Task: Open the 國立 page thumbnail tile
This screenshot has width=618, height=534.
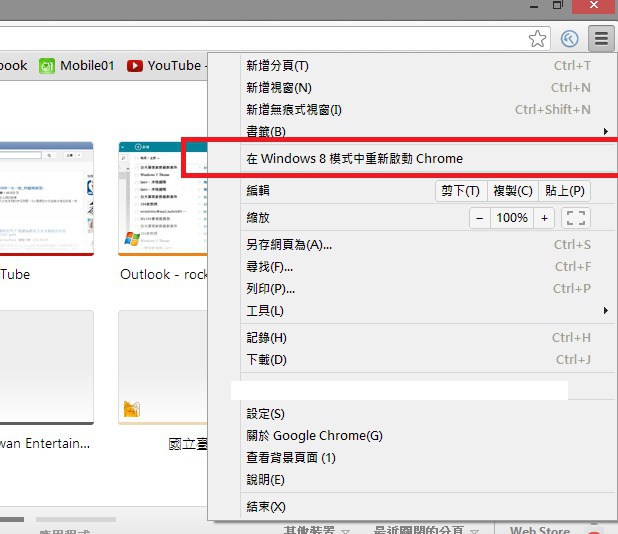Action: (x=163, y=368)
